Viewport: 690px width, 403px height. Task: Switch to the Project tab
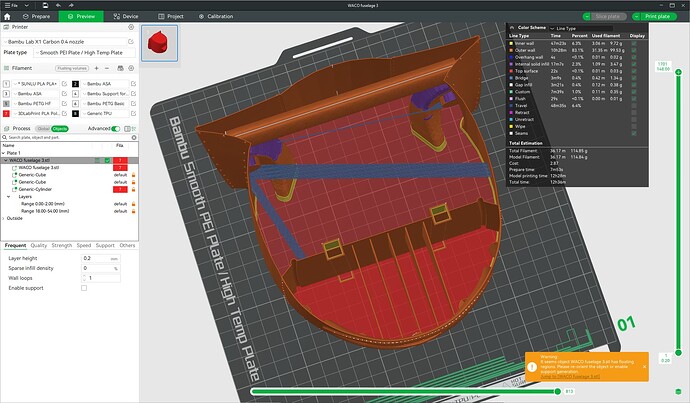click(x=171, y=16)
